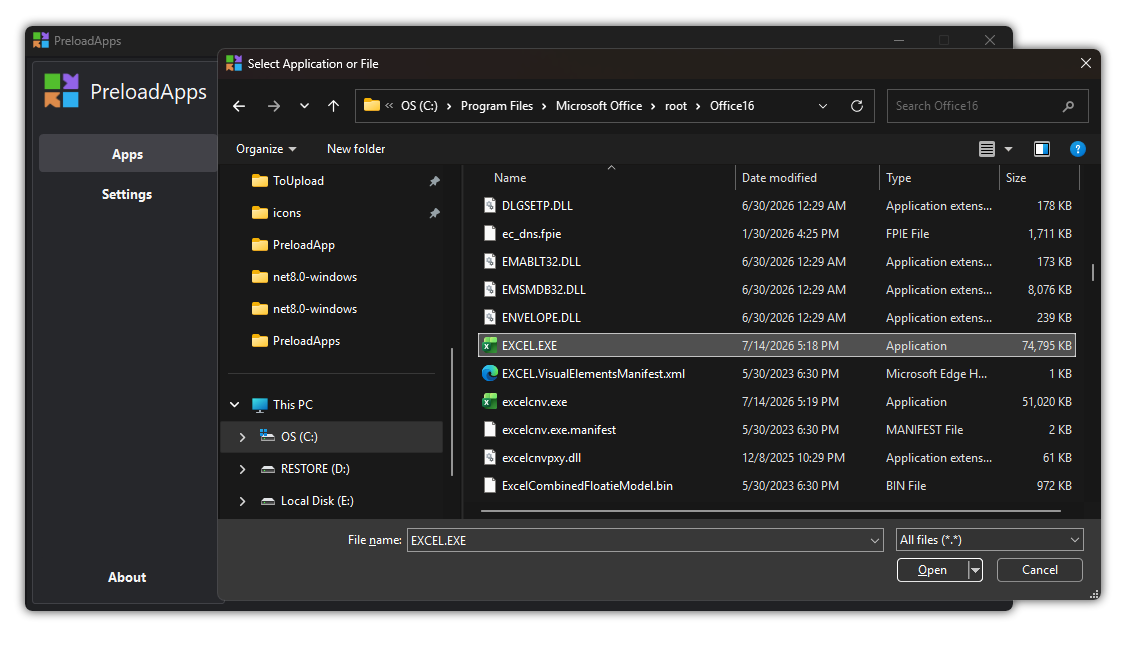The height and width of the screenshot is (654, 1132).
Task: Click the Back navigation arrow
Action: 239,106
